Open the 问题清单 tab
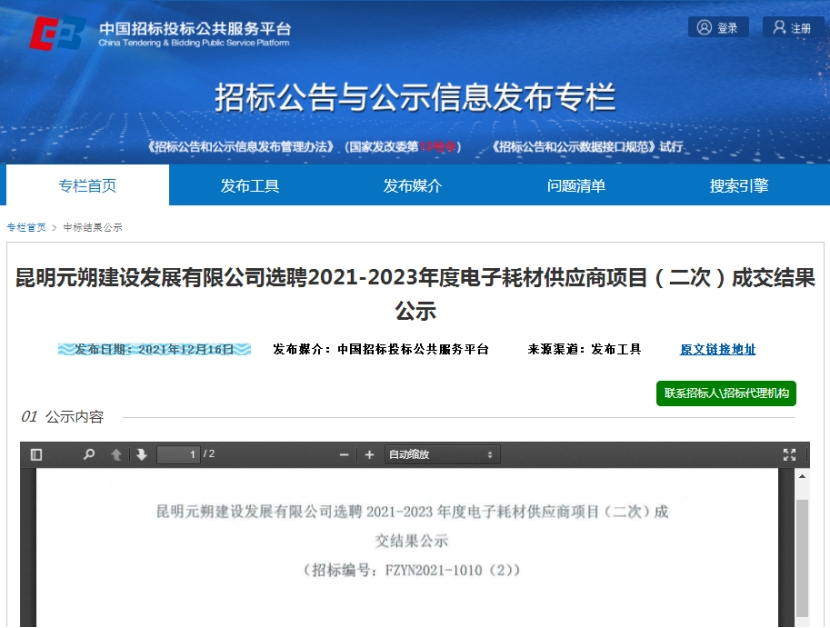 576,186
